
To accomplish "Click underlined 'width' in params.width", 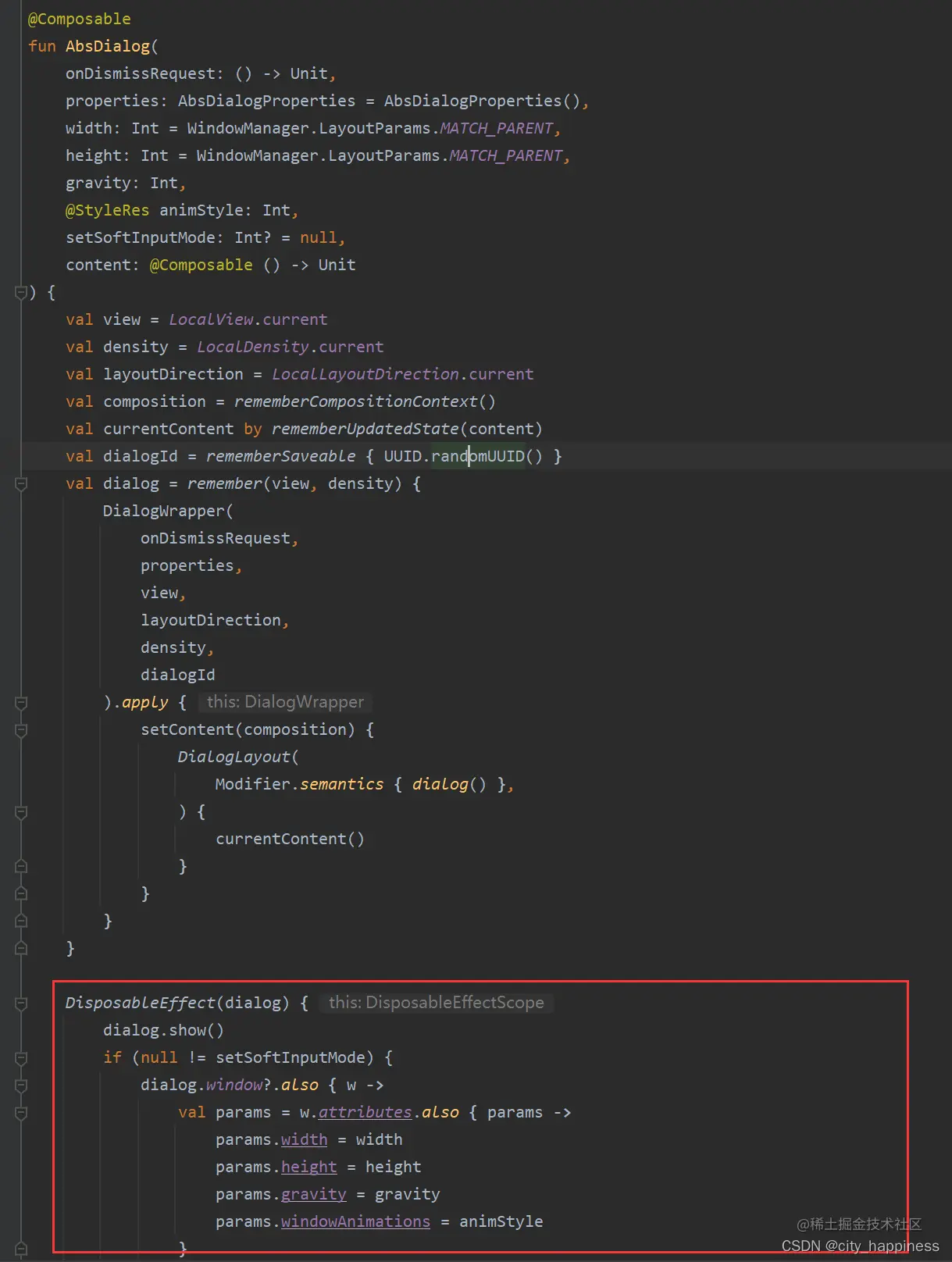I will (x=305, y=1139).
